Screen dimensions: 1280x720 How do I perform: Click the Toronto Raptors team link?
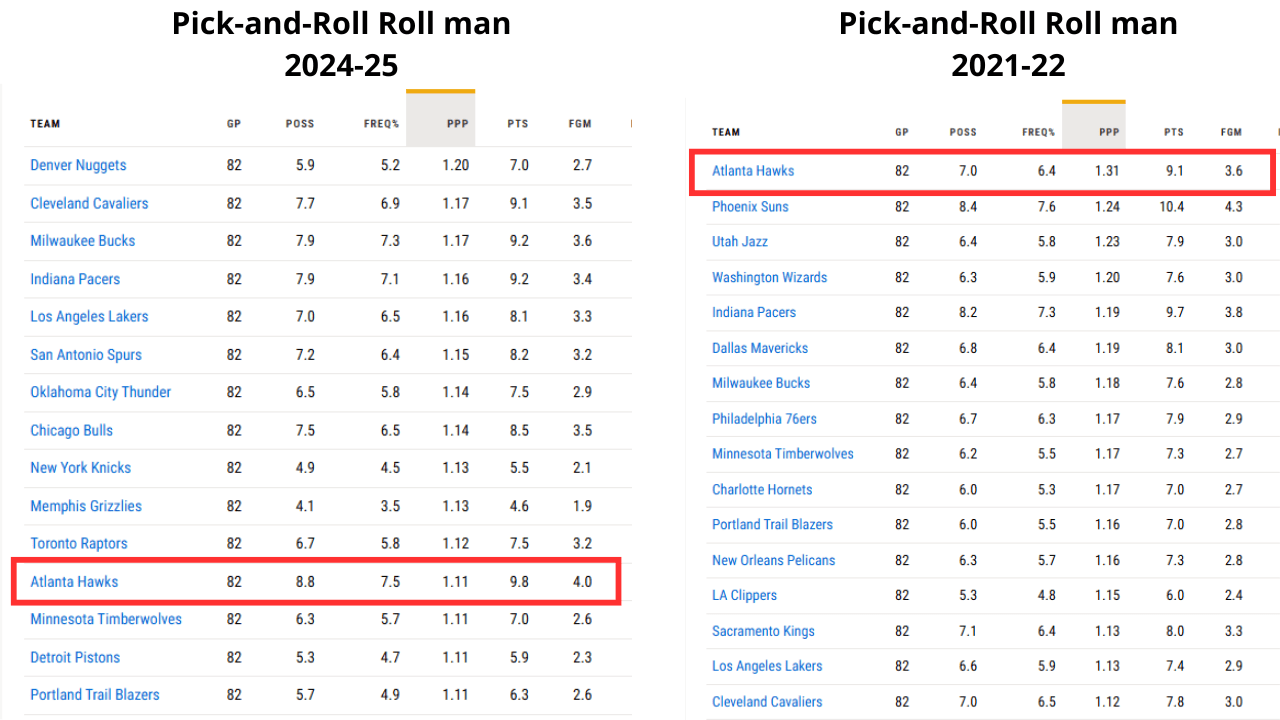click(79, 543)
